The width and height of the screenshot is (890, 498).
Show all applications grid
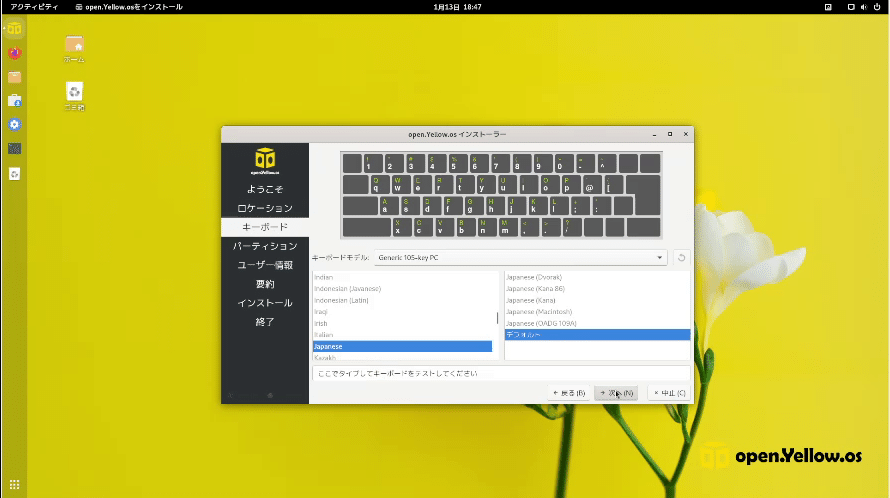click(14, 484)
